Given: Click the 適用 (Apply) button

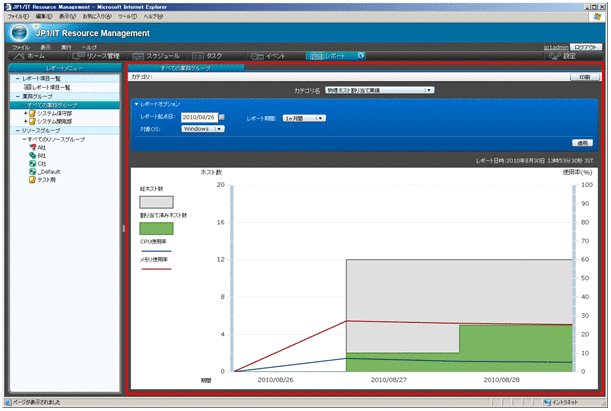Looking at the screenshot, I should 584,143.
